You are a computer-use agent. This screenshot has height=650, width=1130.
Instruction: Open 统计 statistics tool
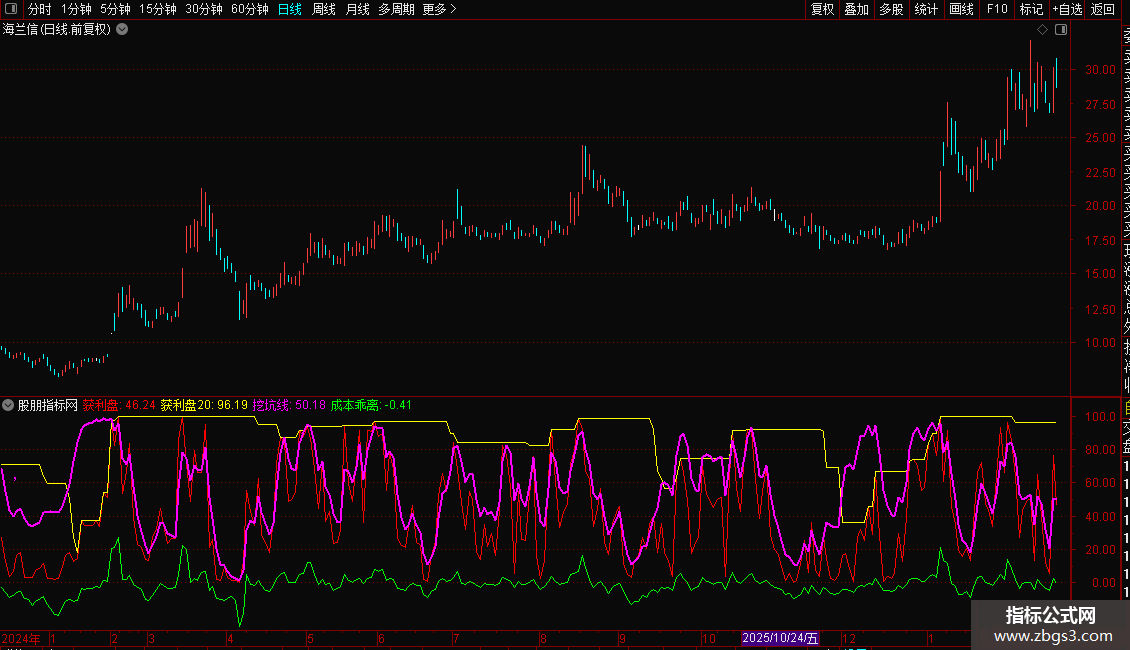click(x=926, y=9)
